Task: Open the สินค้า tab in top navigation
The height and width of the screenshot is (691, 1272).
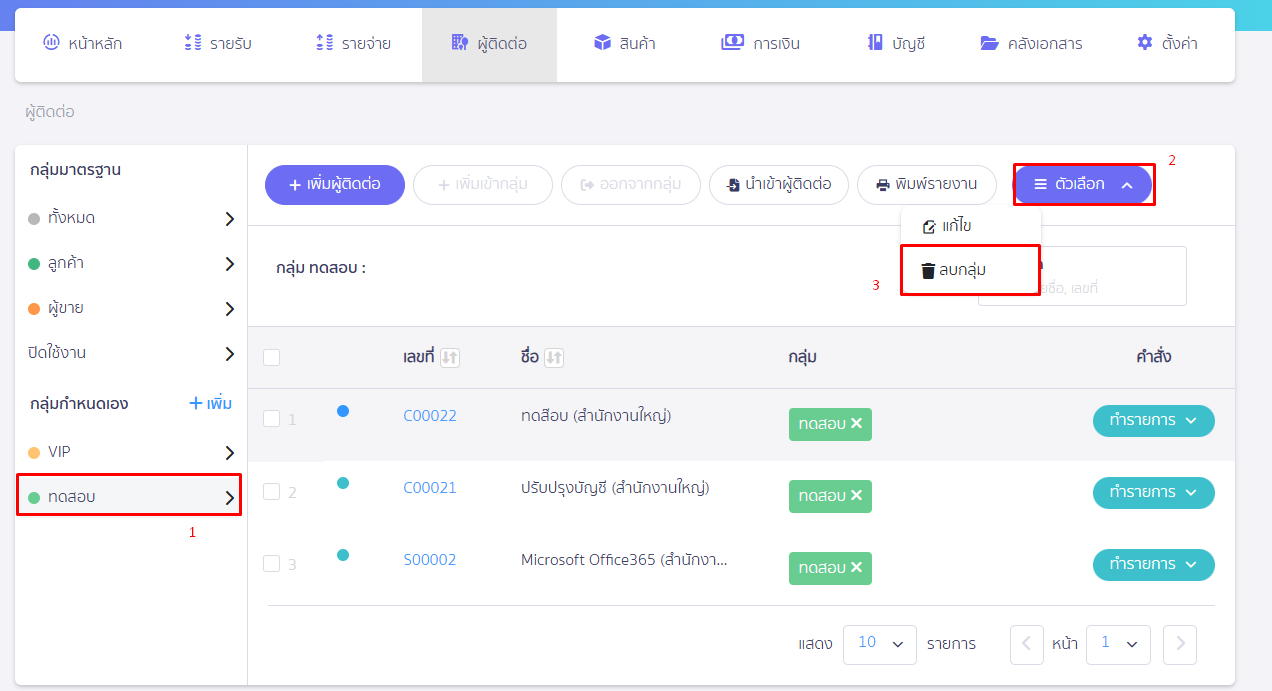Action: click(624, 44)
